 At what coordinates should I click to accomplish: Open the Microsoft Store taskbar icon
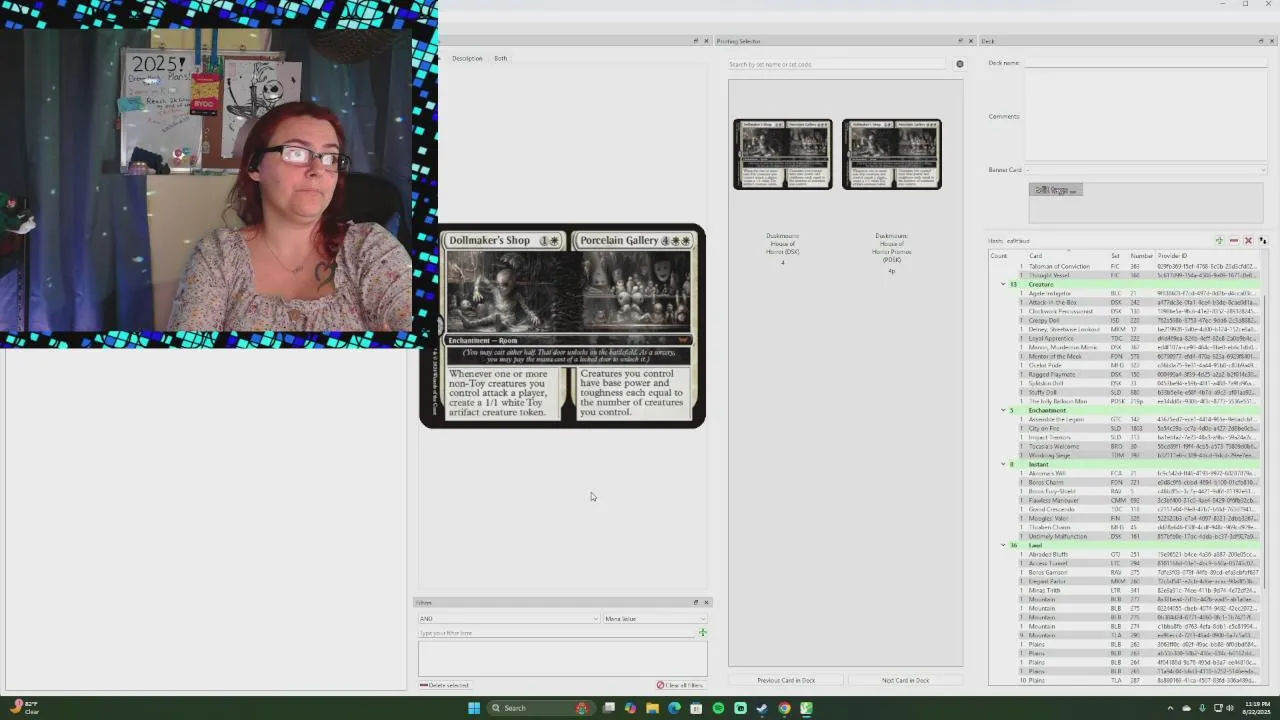[696, 708]
